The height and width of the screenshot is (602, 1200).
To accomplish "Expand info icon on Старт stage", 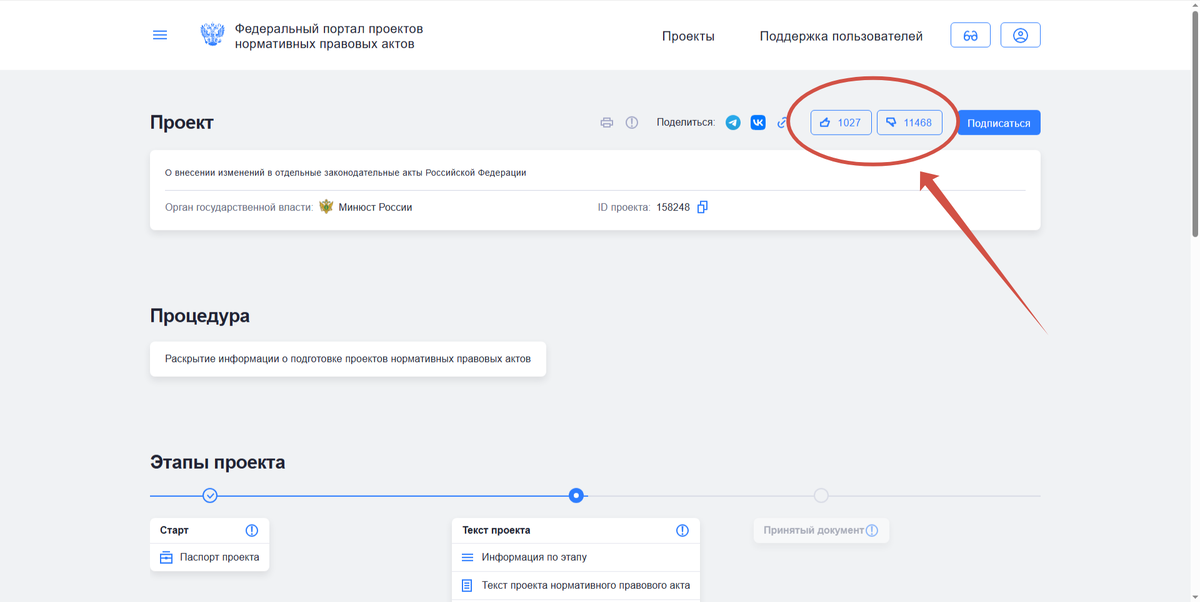I will [x=251, y=530].
